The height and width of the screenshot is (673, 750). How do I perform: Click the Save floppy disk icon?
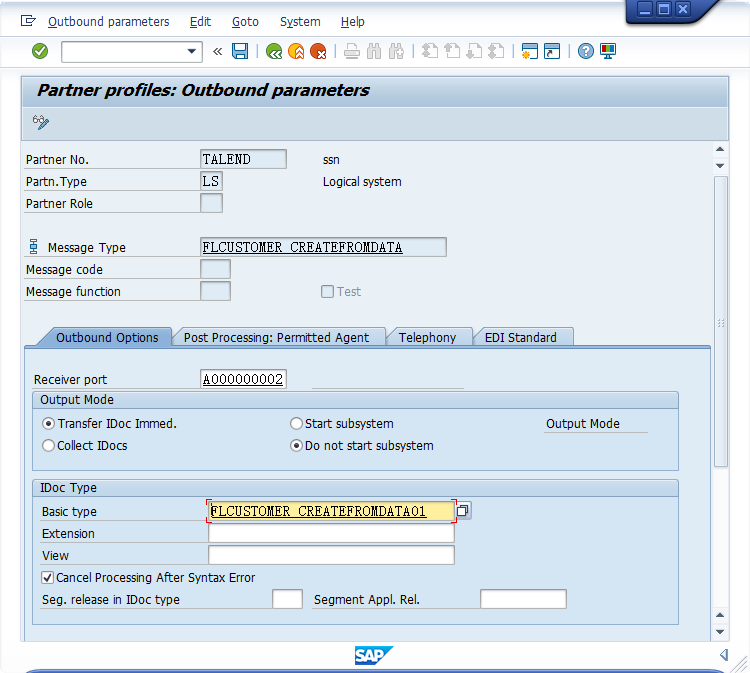click(x=240, y=51)
